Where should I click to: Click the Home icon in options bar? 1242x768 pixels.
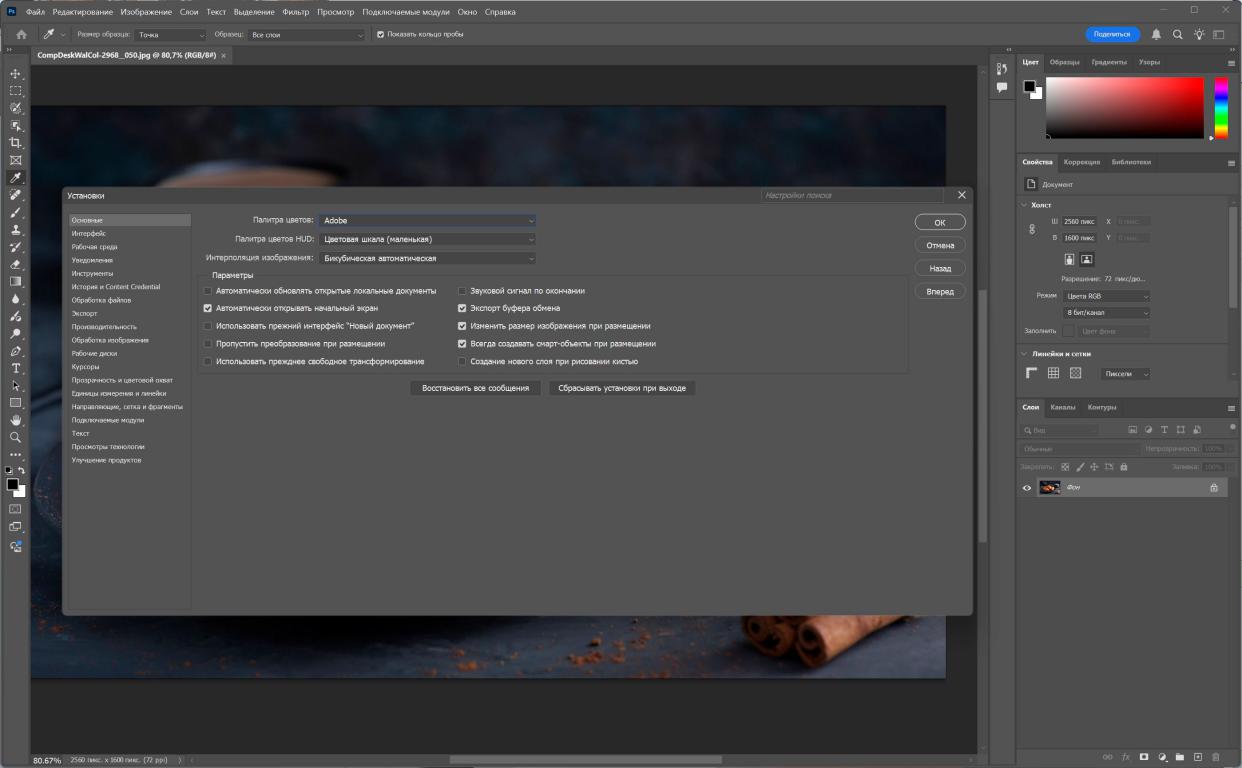pos(21,34)
